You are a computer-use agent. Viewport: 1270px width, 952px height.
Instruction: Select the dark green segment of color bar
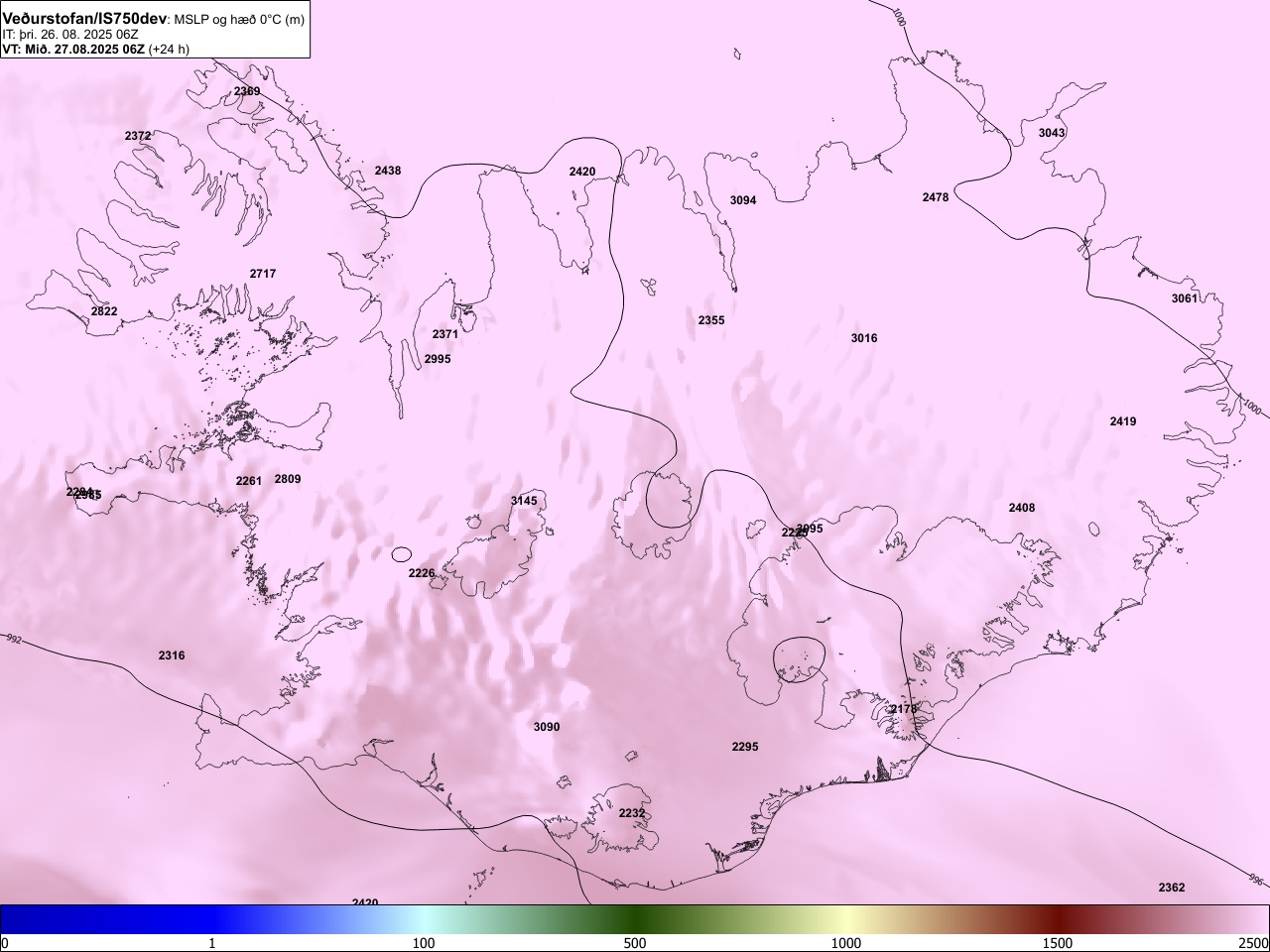(635, 919)
